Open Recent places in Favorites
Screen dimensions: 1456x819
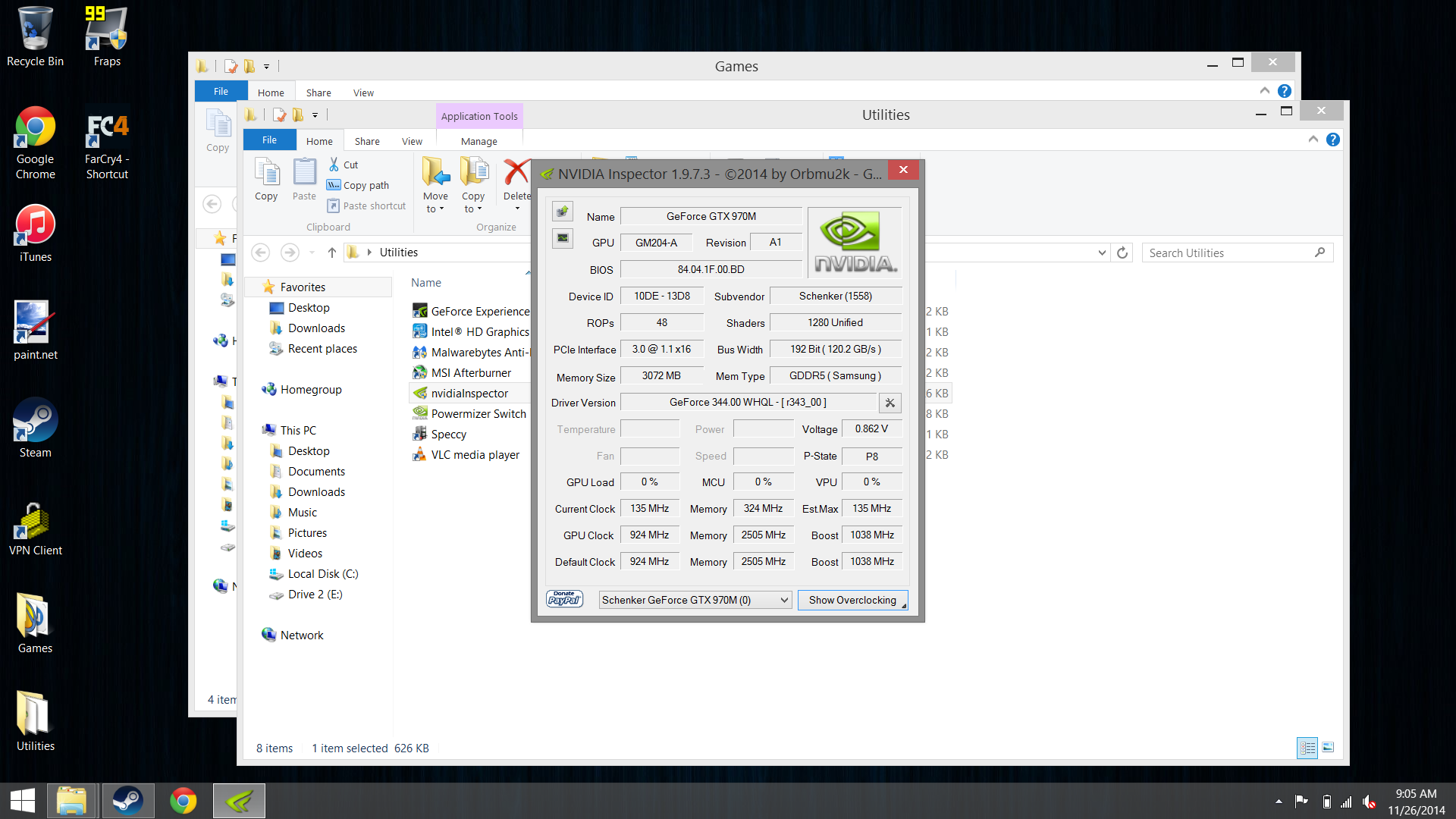[322, 349]
